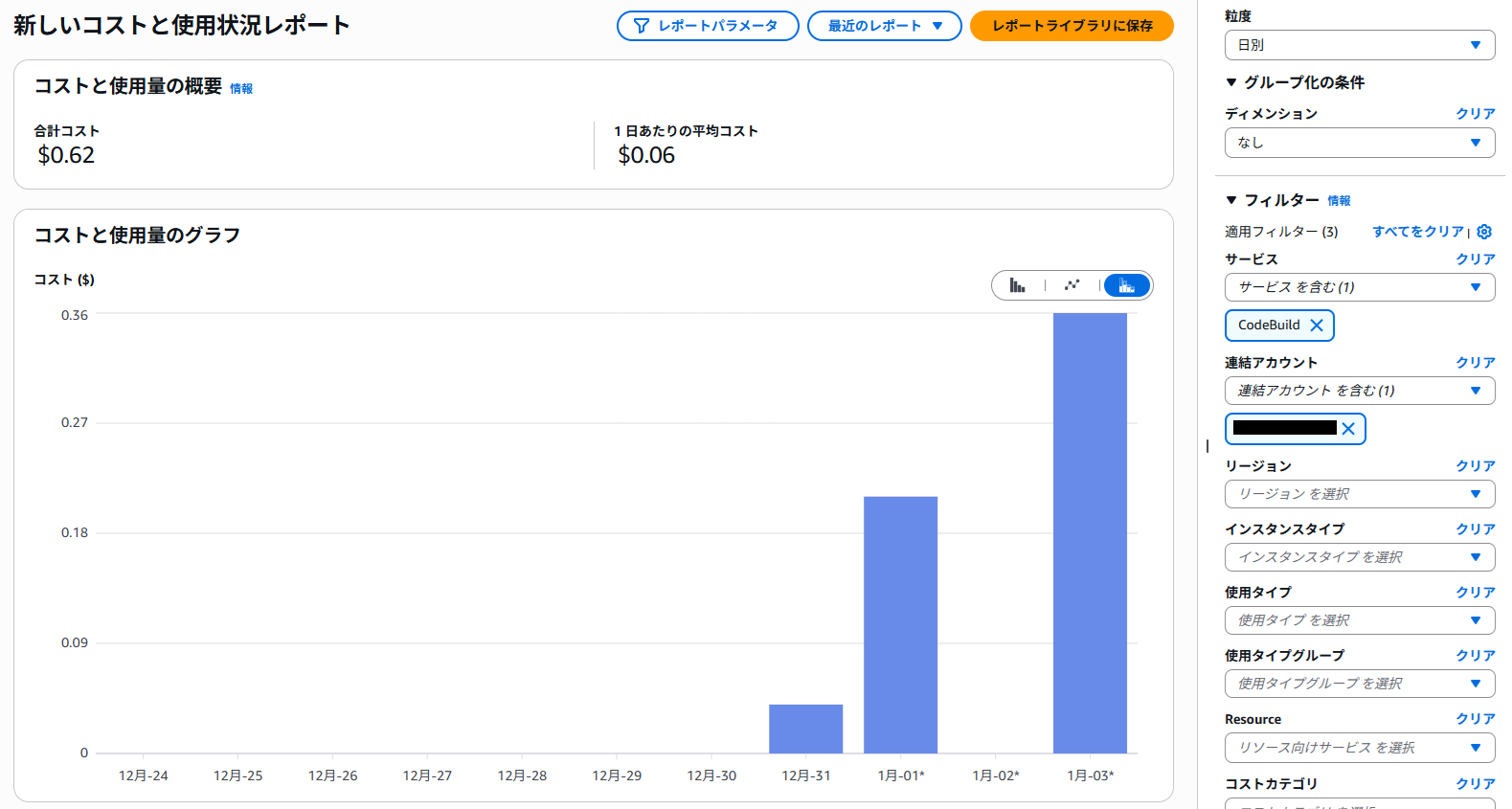
Task: Select the bar chart view icon
Action: (x=1017, y=285)
